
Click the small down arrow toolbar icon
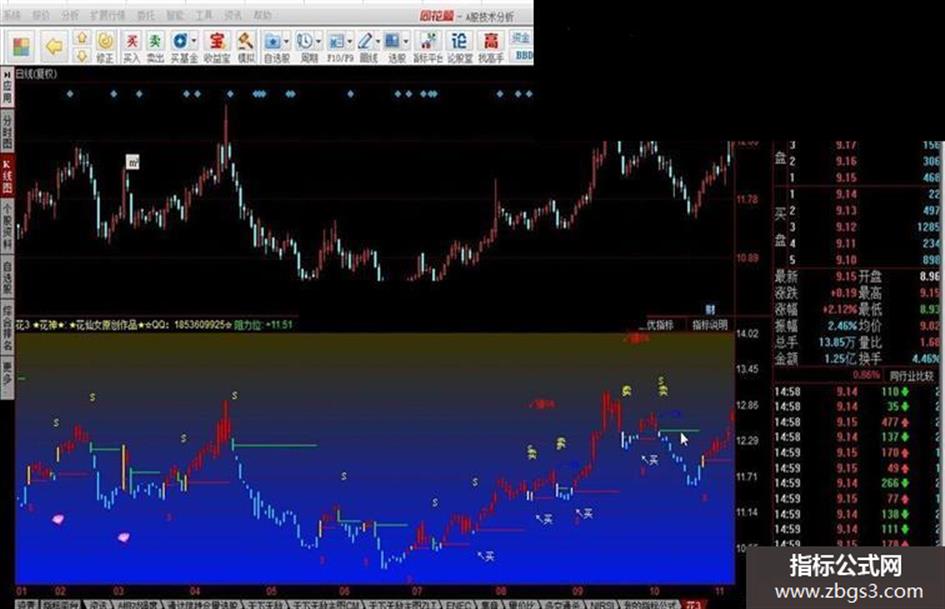click(x=82, y=55)
